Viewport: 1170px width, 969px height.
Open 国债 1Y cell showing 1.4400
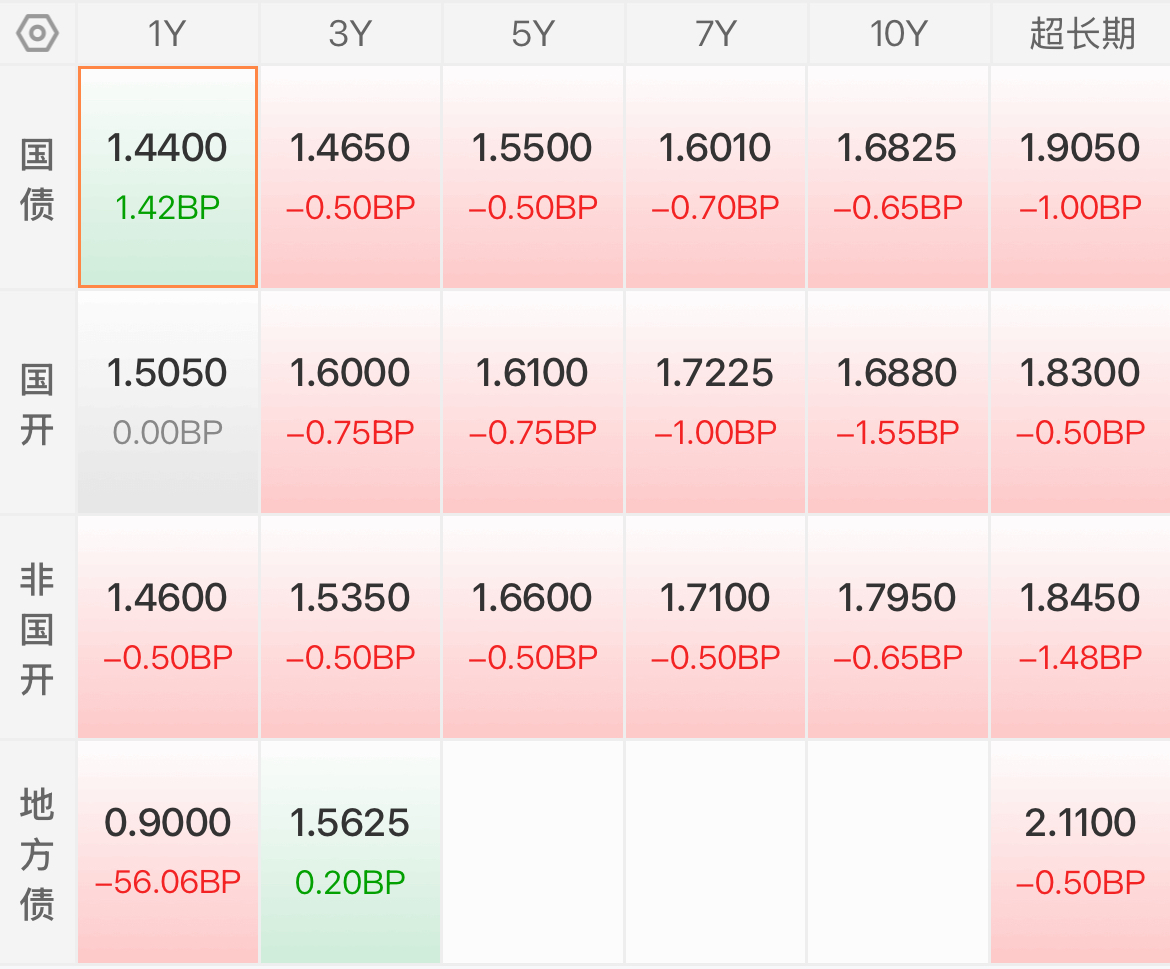pos(168,177)
